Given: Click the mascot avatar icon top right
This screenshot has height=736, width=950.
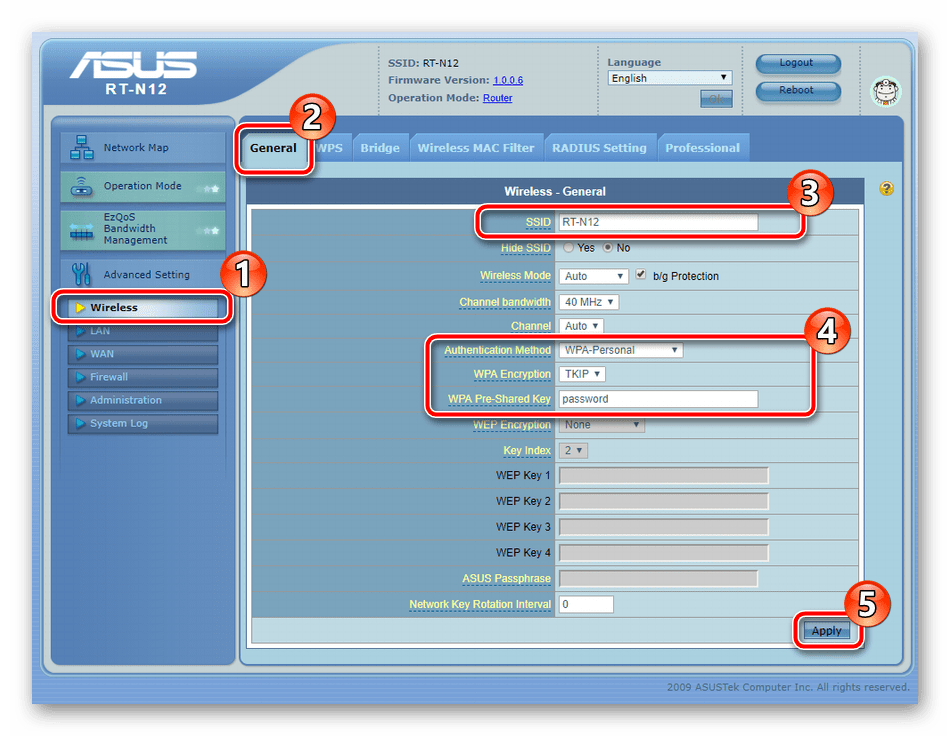Looking at the screenshot, I should click(886, 91).
